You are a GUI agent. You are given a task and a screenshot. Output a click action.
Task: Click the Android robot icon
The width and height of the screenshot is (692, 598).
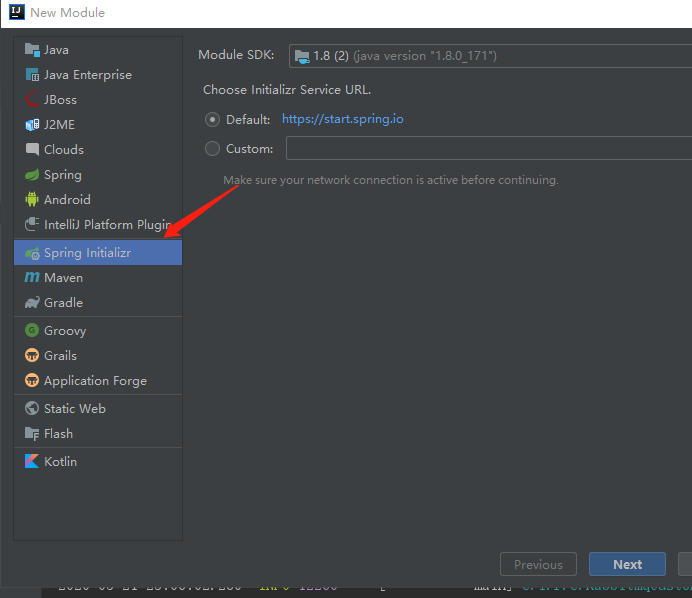tap(32, 199)
